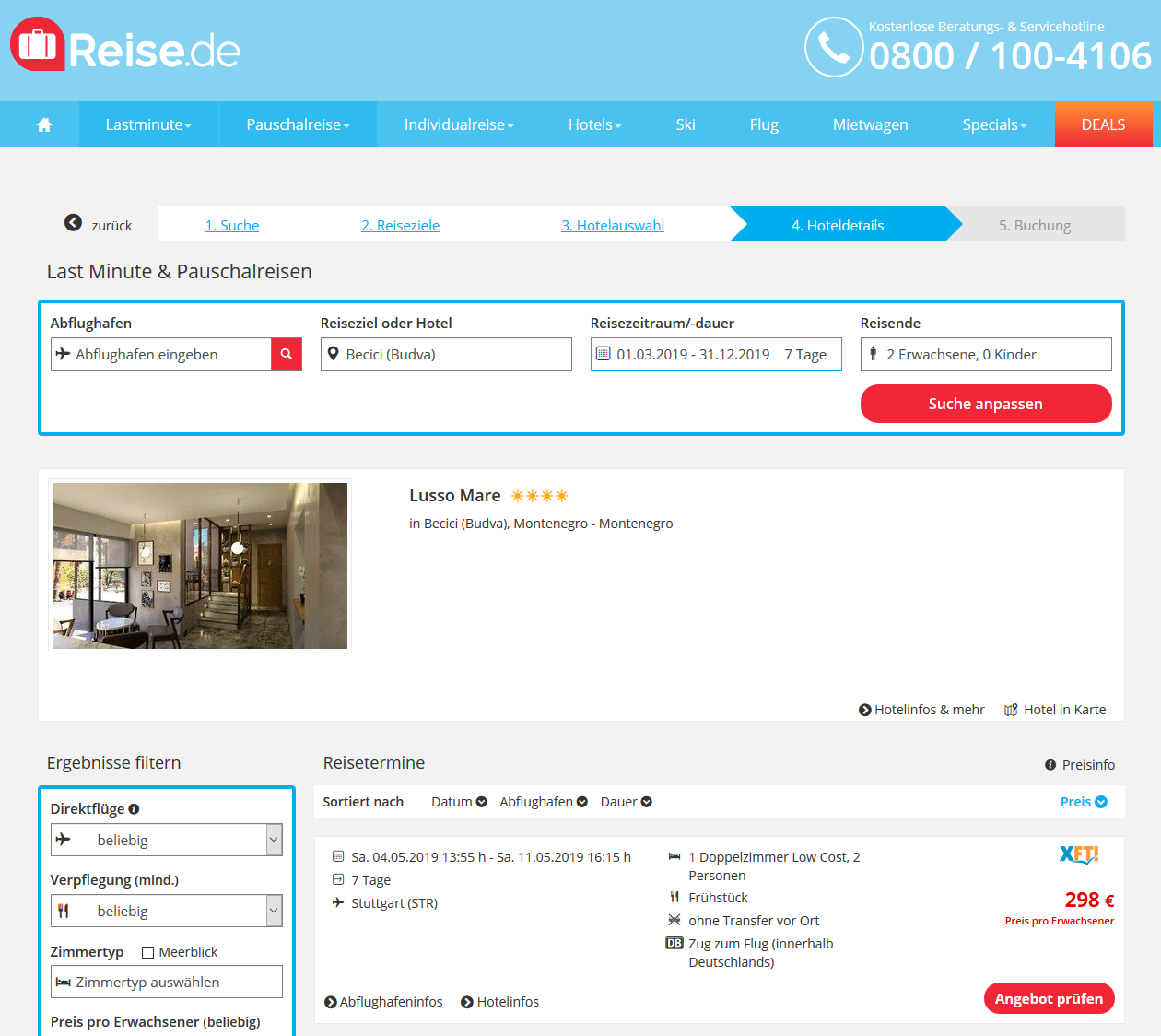
Task: Sort results by Abflughafen
Action: click(544, 802)
